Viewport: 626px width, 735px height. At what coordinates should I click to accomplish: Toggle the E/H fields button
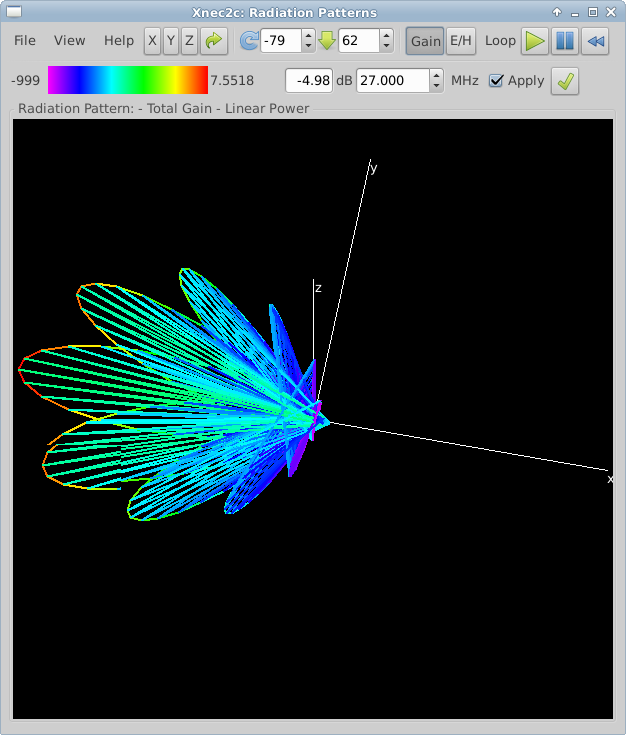pos(461,41)
